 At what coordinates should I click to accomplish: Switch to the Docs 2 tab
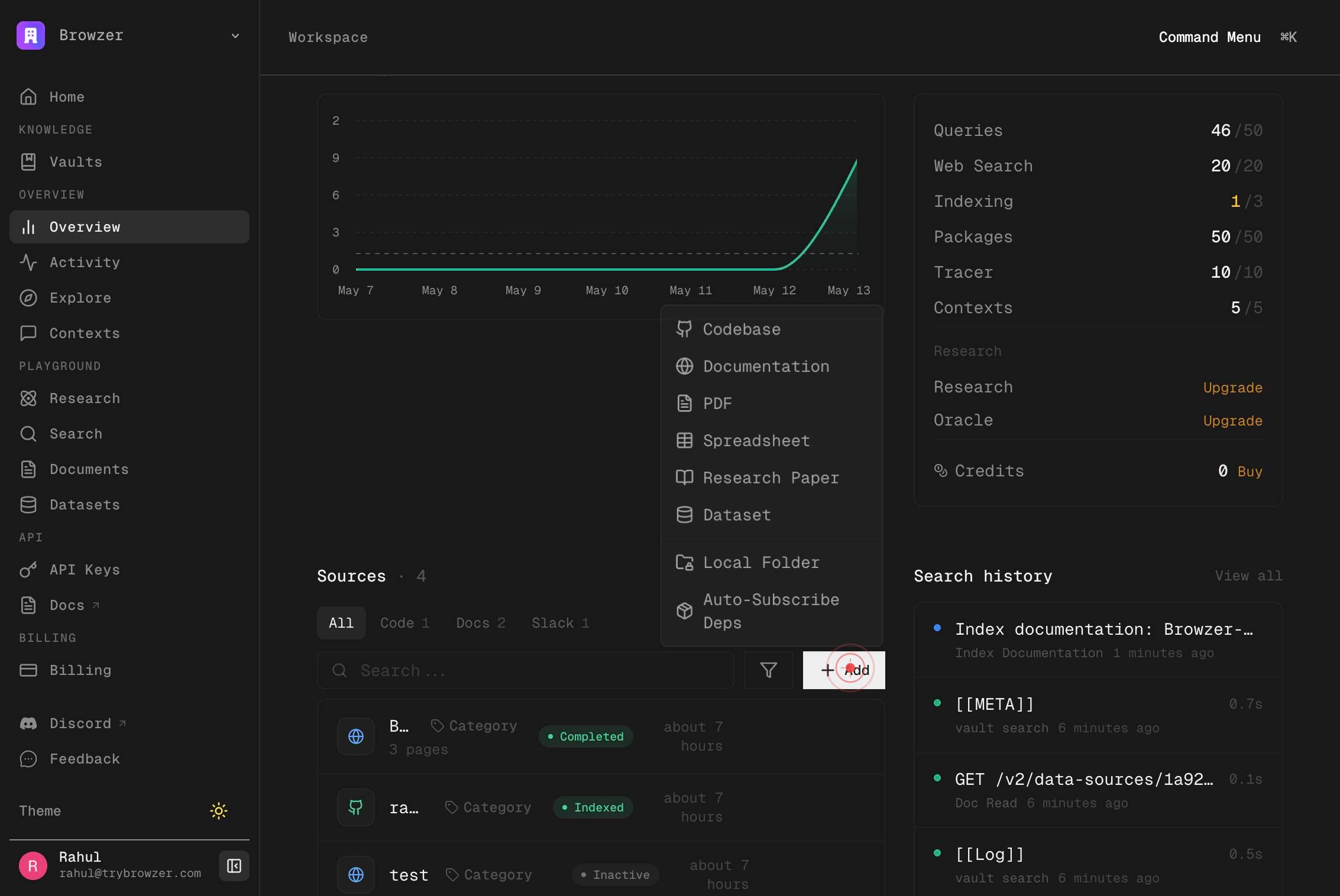(481, 623)
